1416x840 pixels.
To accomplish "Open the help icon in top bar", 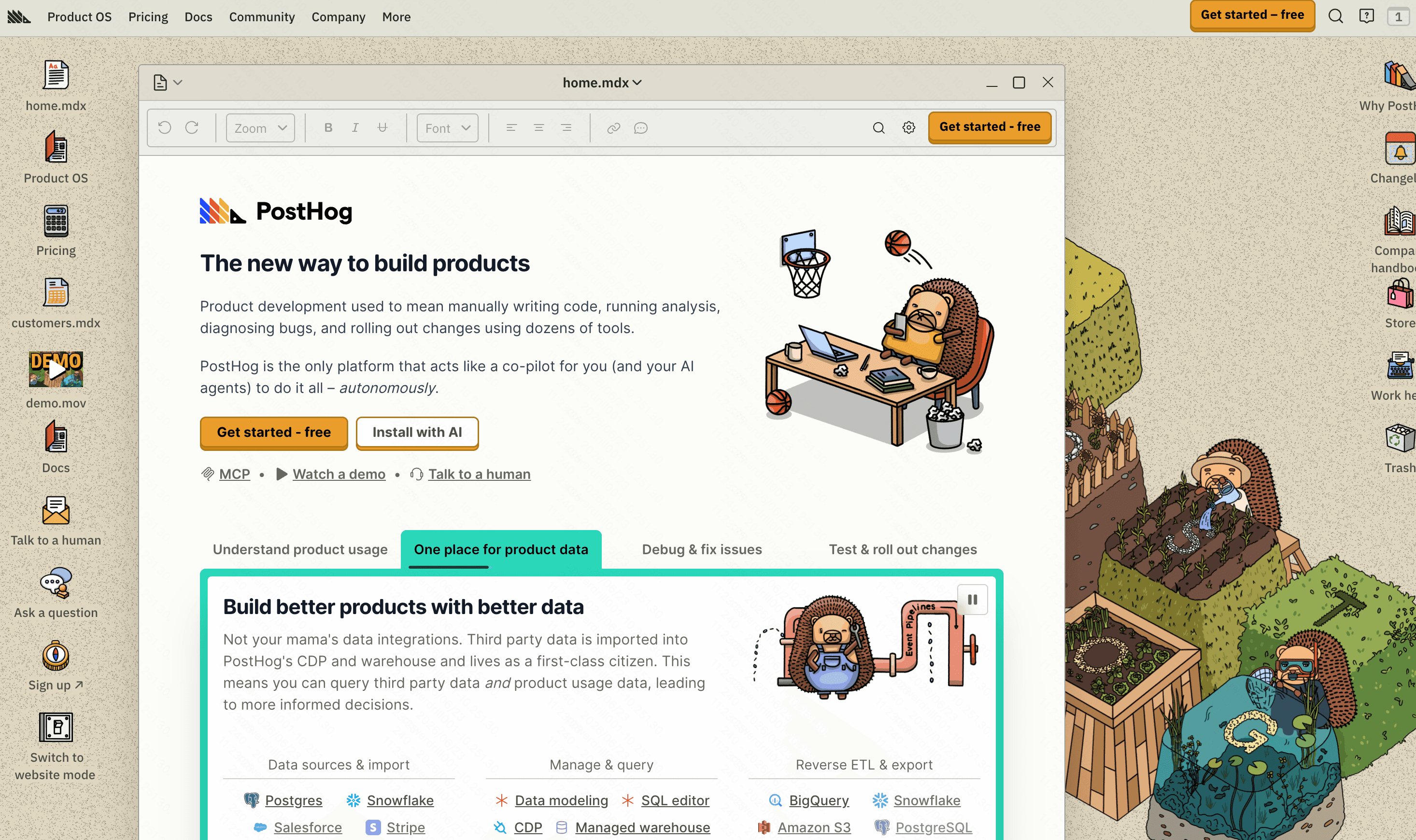I will (1367, 16).
